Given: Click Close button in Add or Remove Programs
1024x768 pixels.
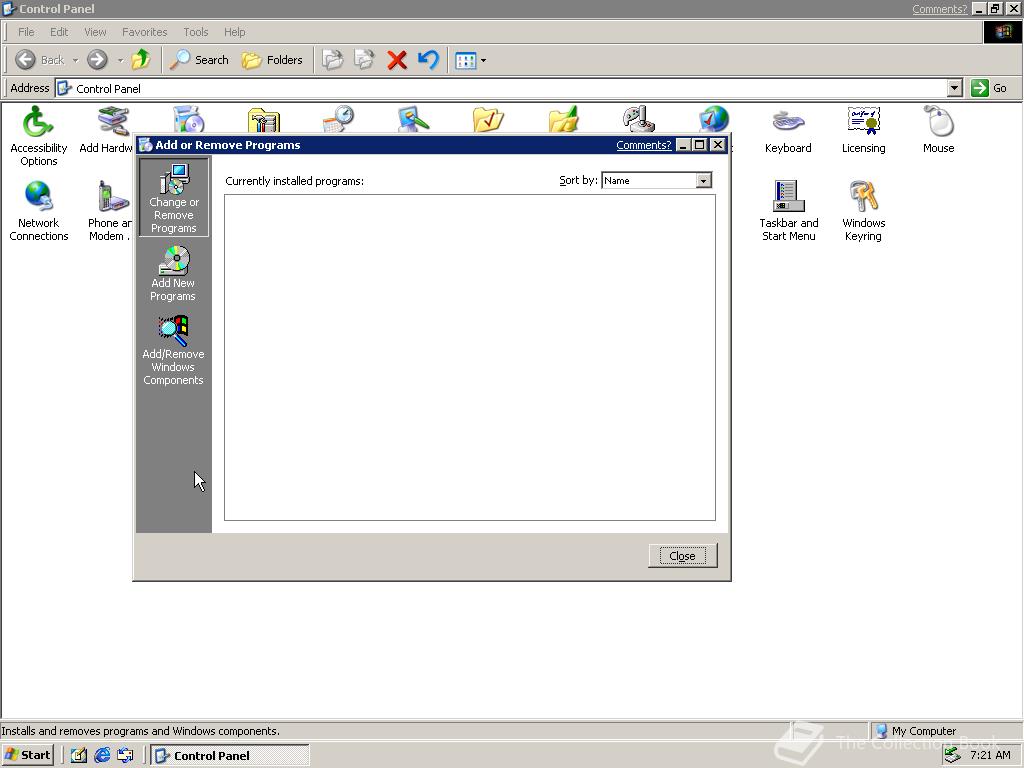Looking at the screenshot, I should 682,556.
